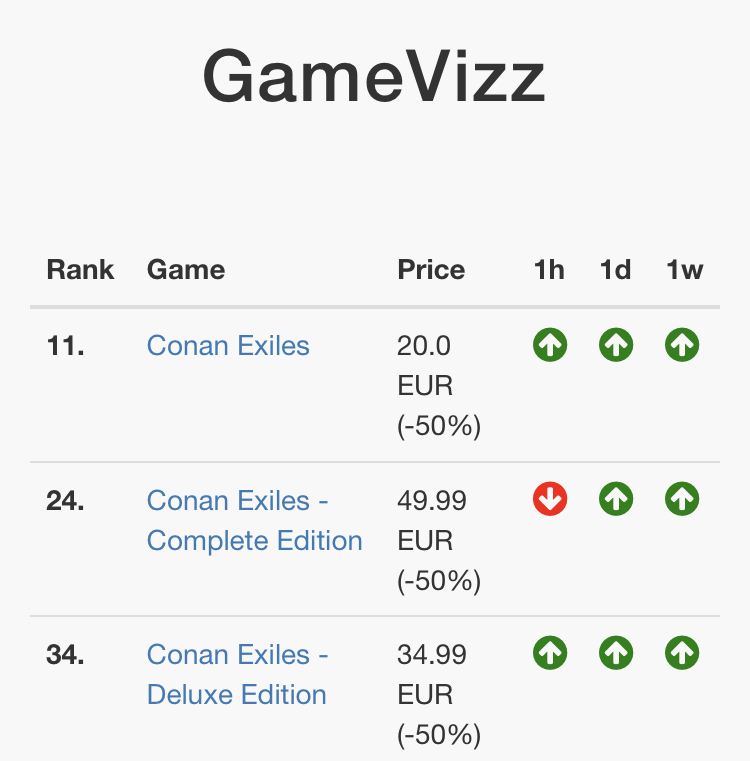Click Deluxe Edition 1w up arrow
The height and width of the screenshot is (761, 750).
point(682,654)
